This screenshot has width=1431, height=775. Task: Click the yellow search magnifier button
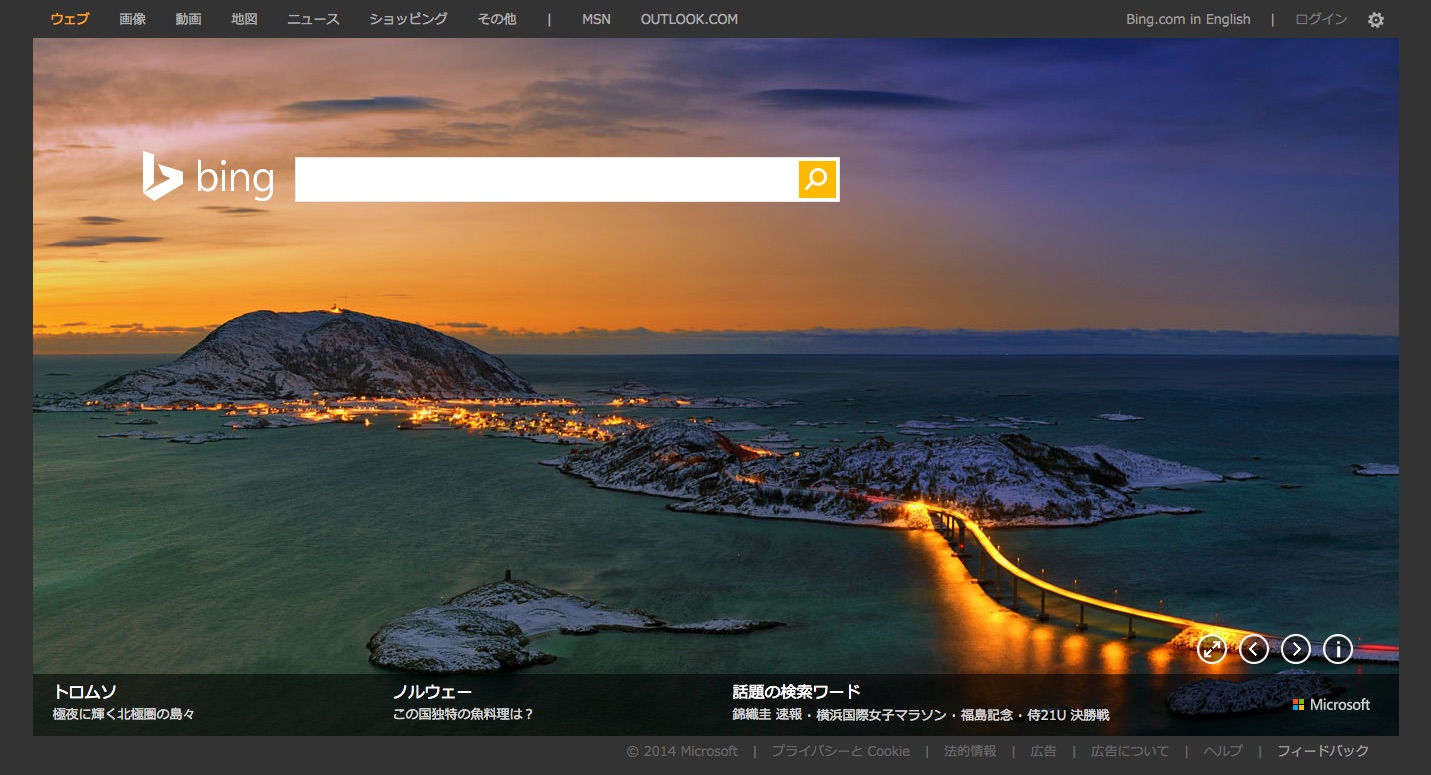[816, 179]
